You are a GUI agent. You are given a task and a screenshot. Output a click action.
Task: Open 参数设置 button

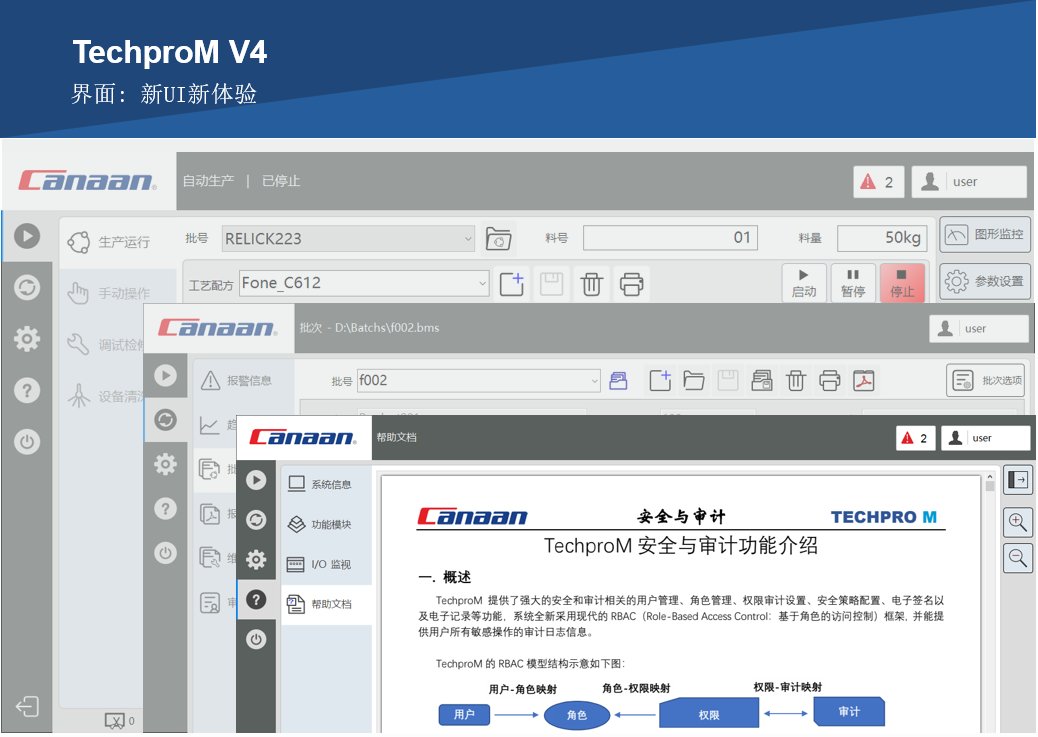tap(985, 281)
